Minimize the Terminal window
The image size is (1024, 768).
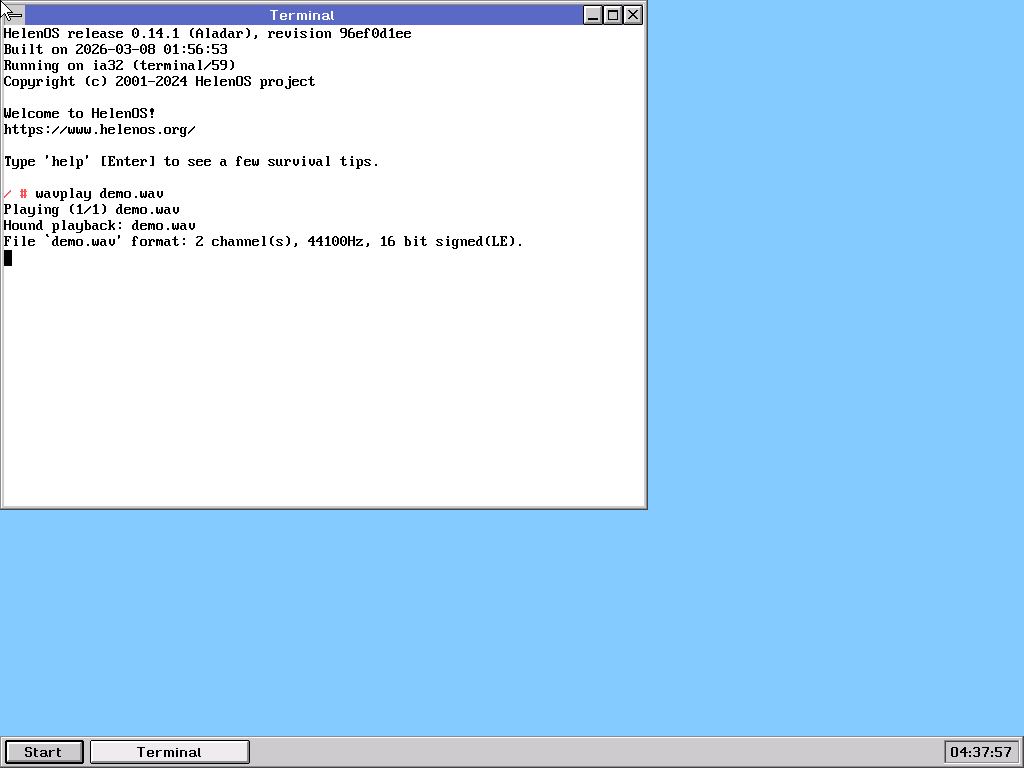click(x=593, y=15)
